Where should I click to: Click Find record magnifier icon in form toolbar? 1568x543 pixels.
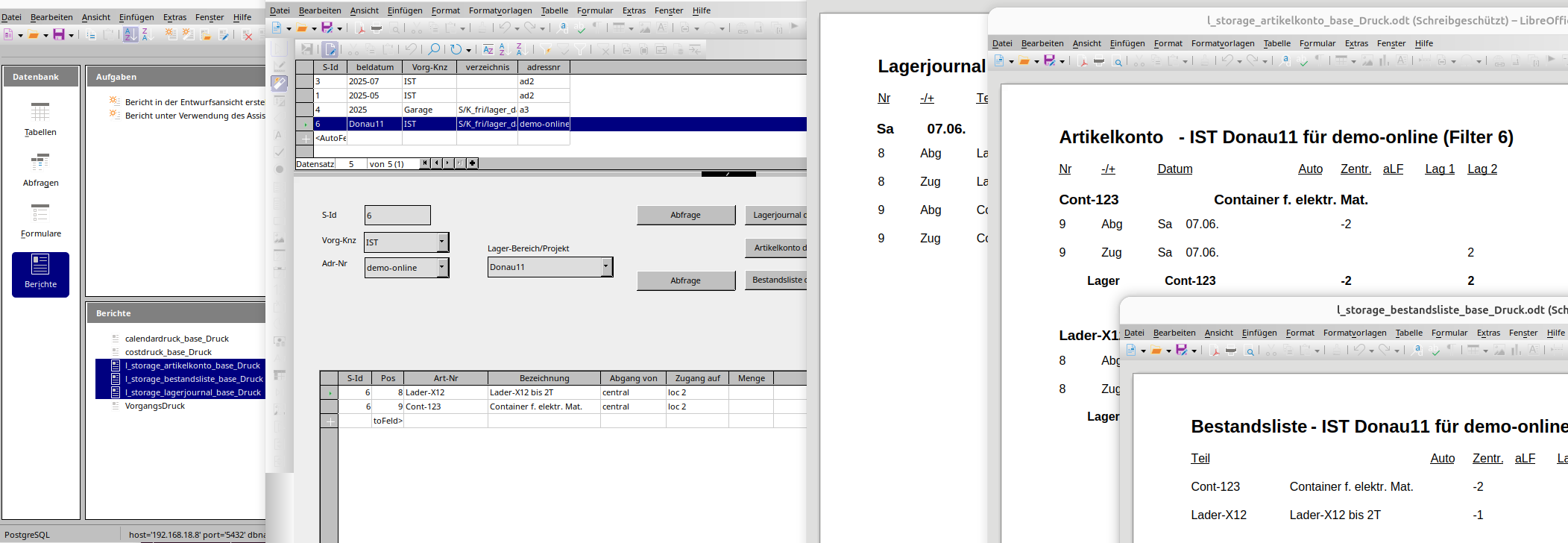433,49
